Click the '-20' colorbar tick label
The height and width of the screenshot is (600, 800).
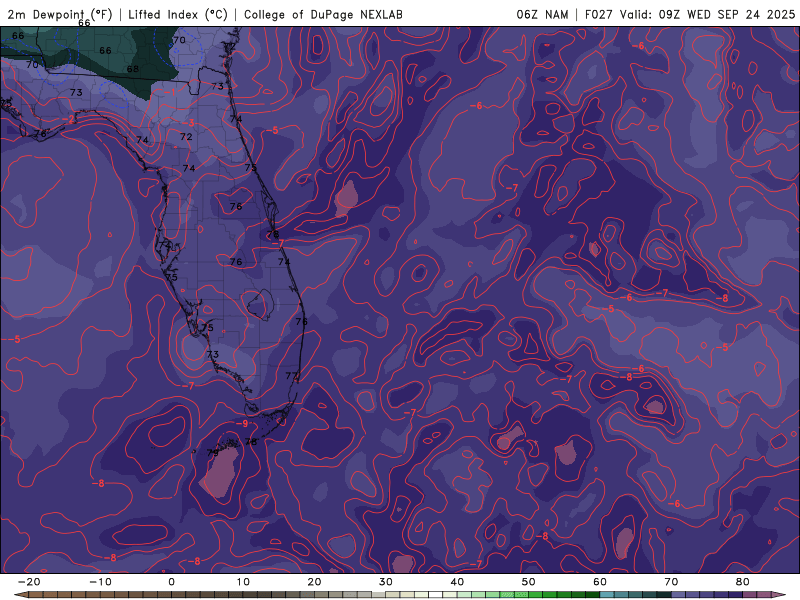[x=29, y=582]
